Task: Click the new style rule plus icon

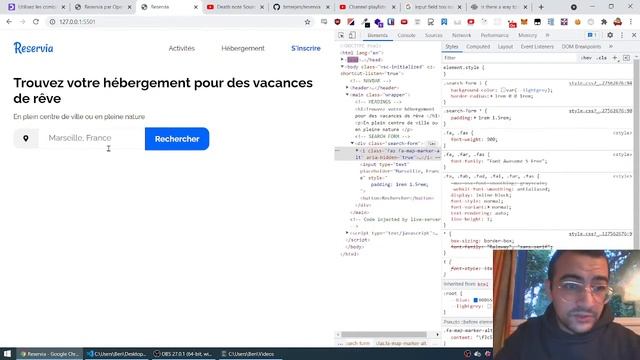Action: (615, 58)
